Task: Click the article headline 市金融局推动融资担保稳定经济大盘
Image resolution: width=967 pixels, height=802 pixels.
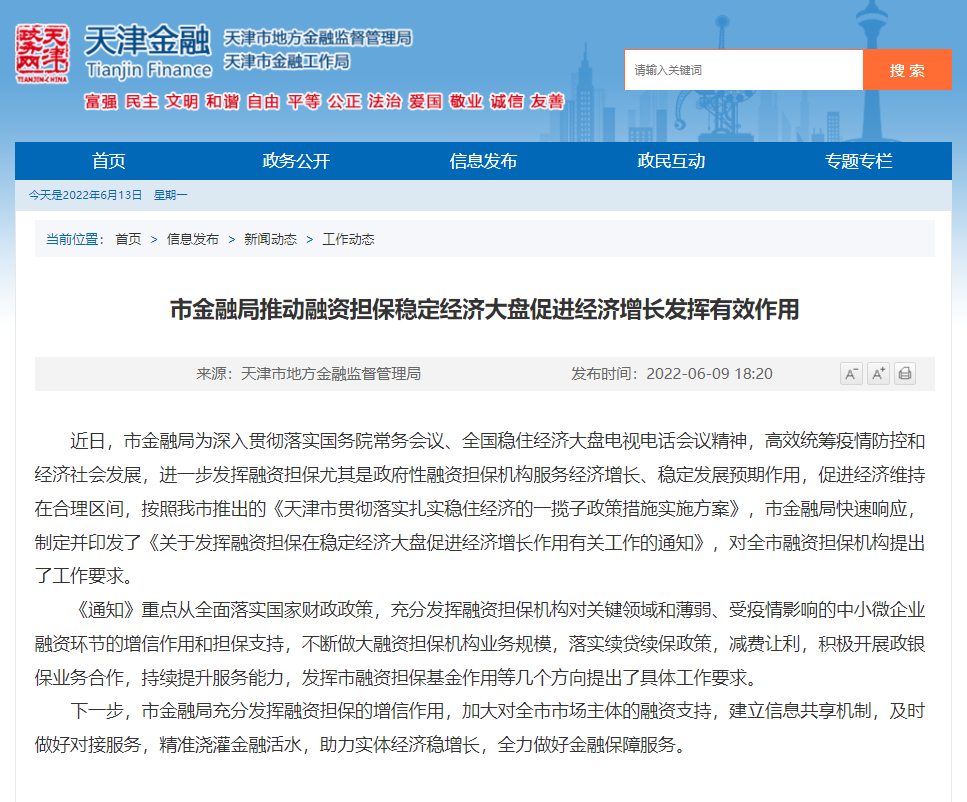Action: pyautogui.click(x=484, y=309)
